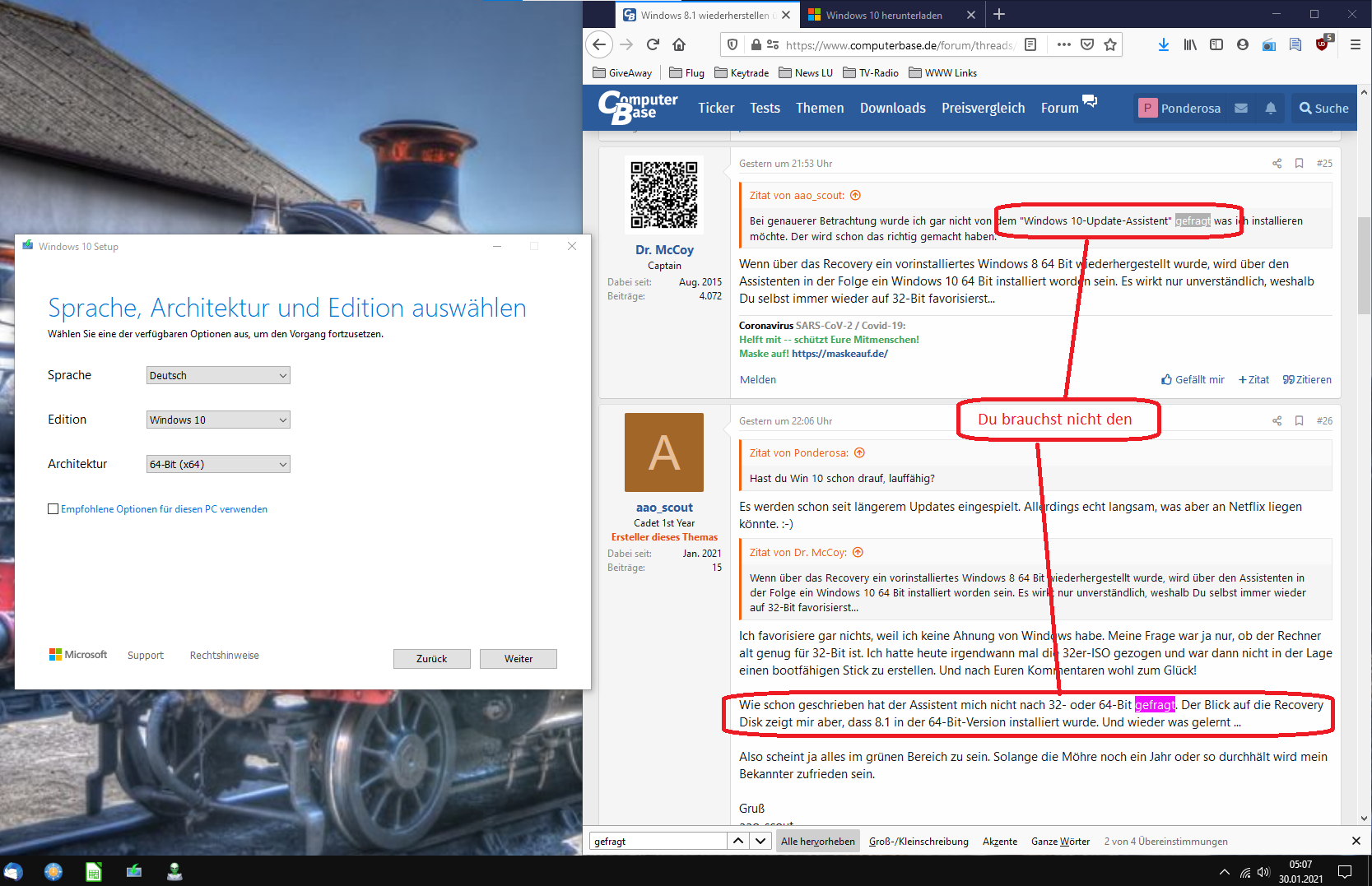Image resolution: width=1372 pixels, height=886 pixels.
Task: Open the Edition dropdown
Action: point(218,420)
